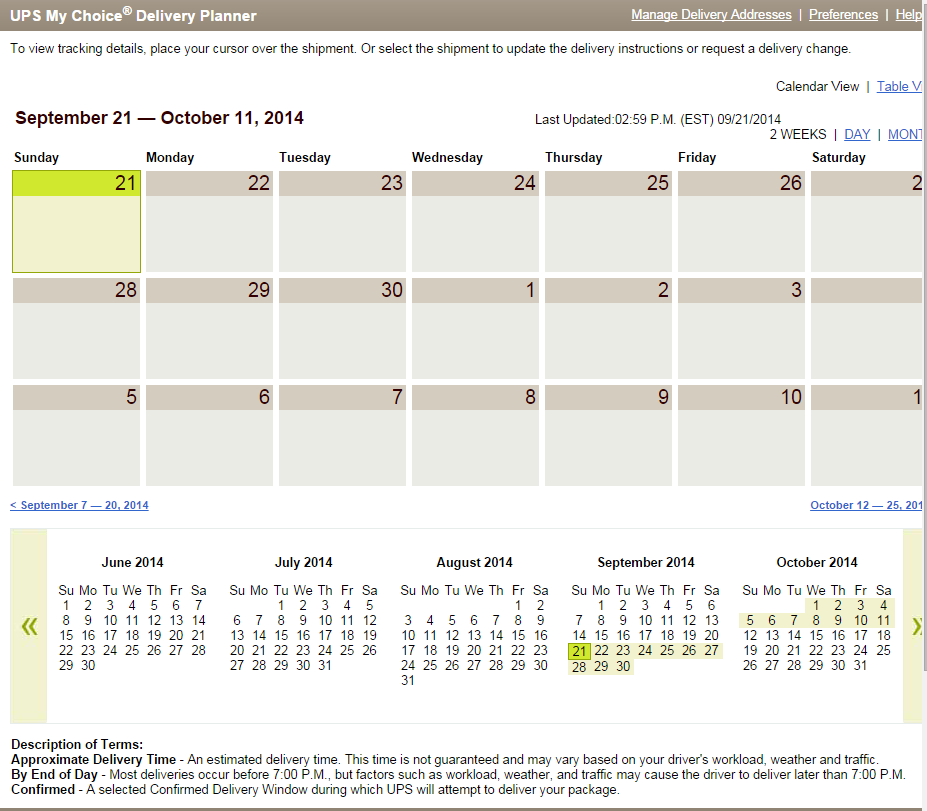Click the Last Updated timestamp text

[x=657, y=119]
